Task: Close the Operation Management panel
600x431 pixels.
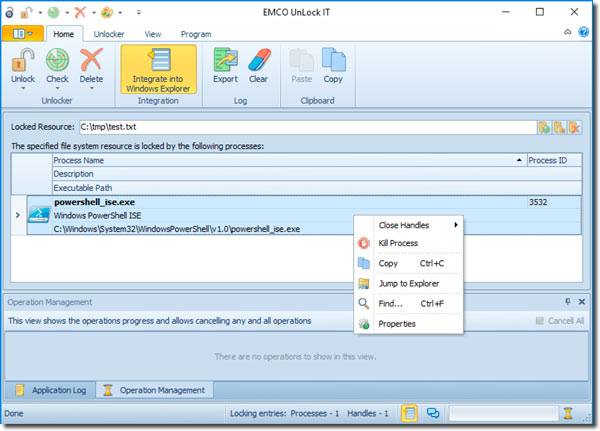Action: [582, 302]
